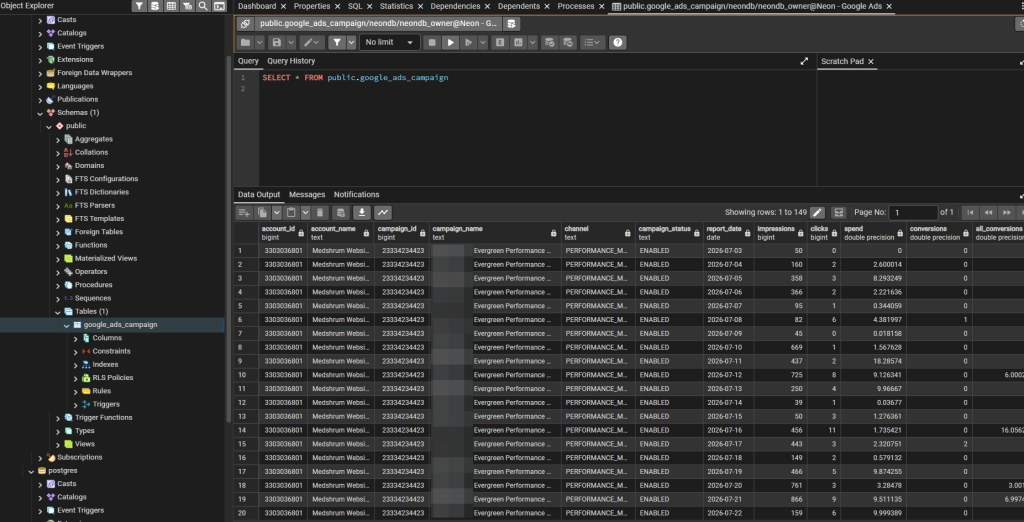This screenshot has height=522, width=1024.
Task: Open the No limit rows dropdown
Action: (390, 42)
